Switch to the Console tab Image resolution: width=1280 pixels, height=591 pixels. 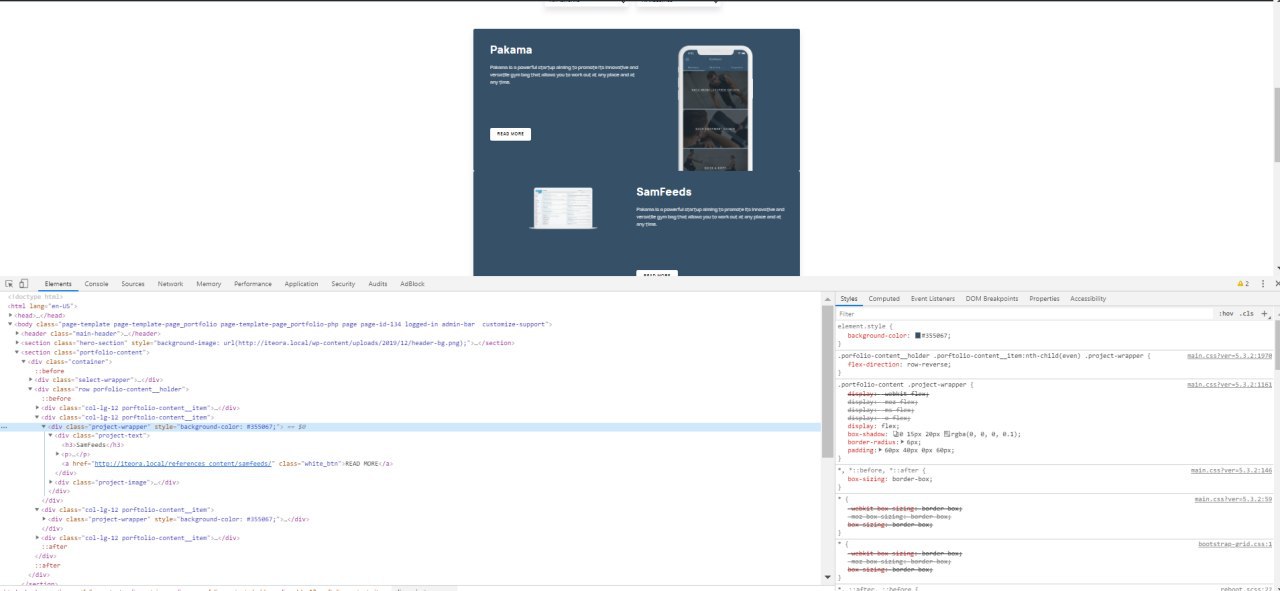click(96, 284)
